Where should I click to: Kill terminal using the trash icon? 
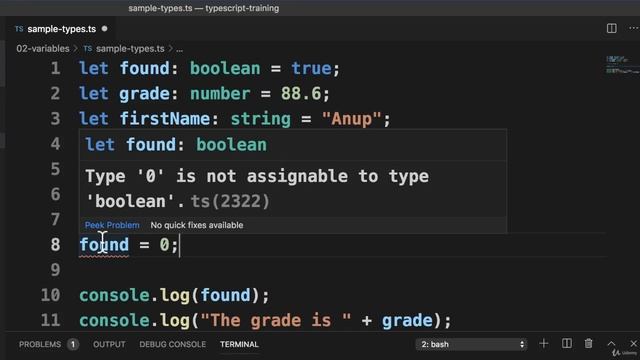[x=589, y=344]
